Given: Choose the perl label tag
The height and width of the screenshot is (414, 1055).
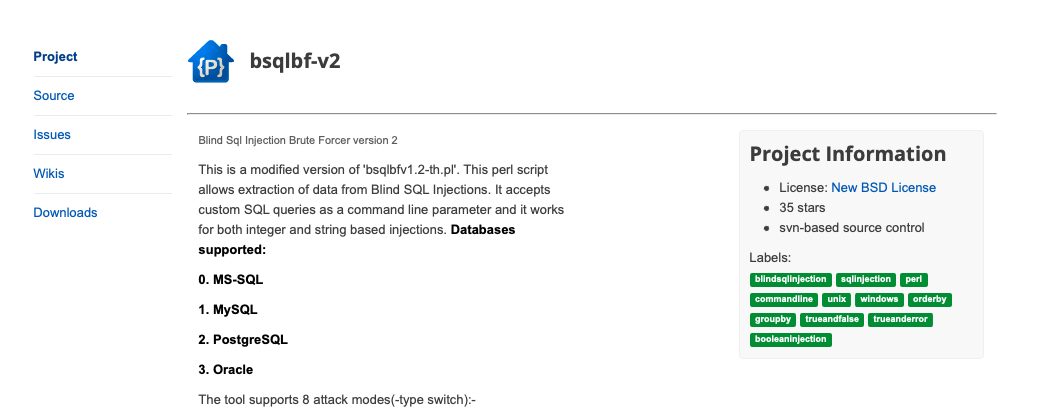Looking at the screenshot, I should point(914,279).
